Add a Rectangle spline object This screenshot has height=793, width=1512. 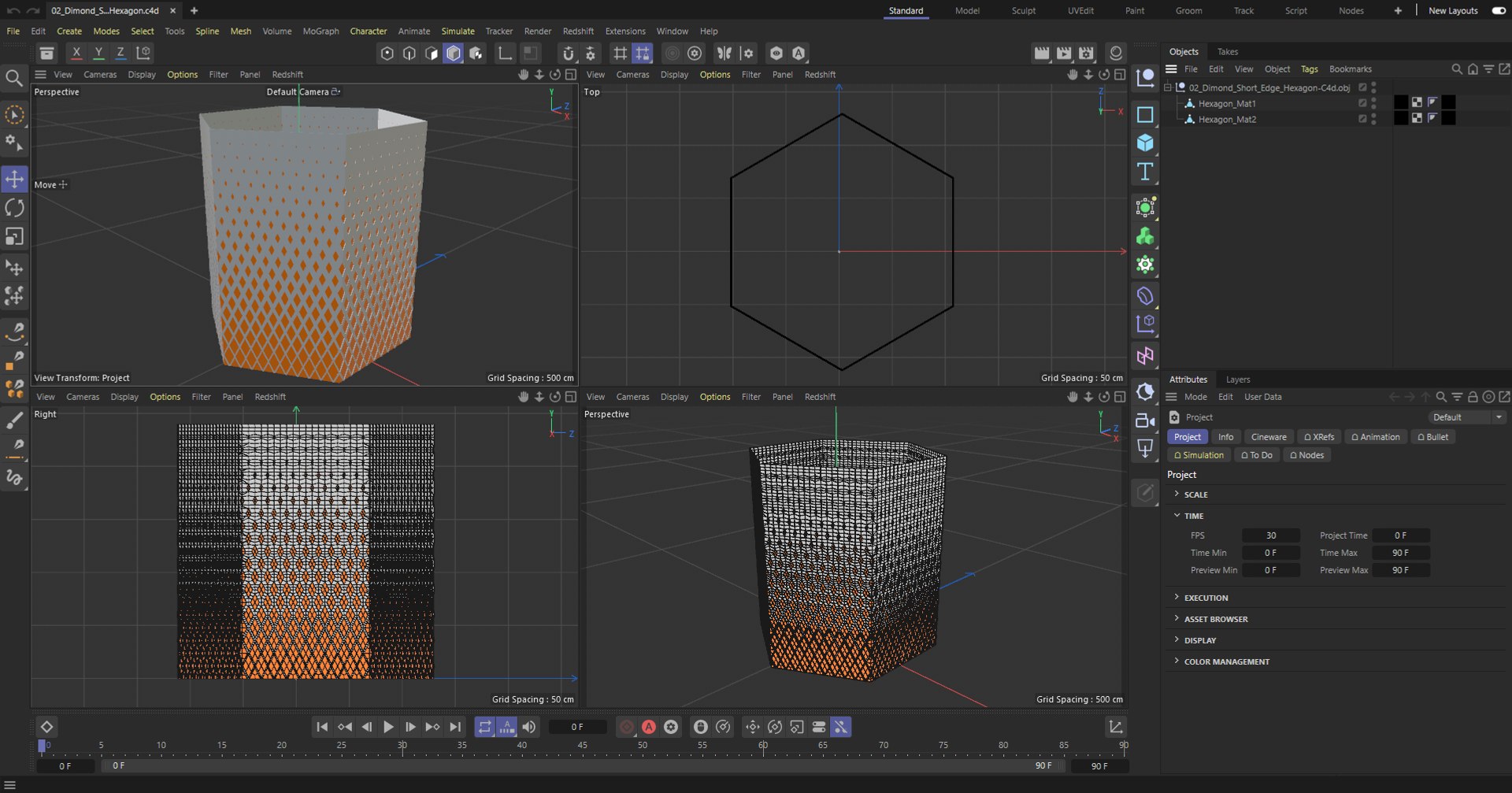1145,114
